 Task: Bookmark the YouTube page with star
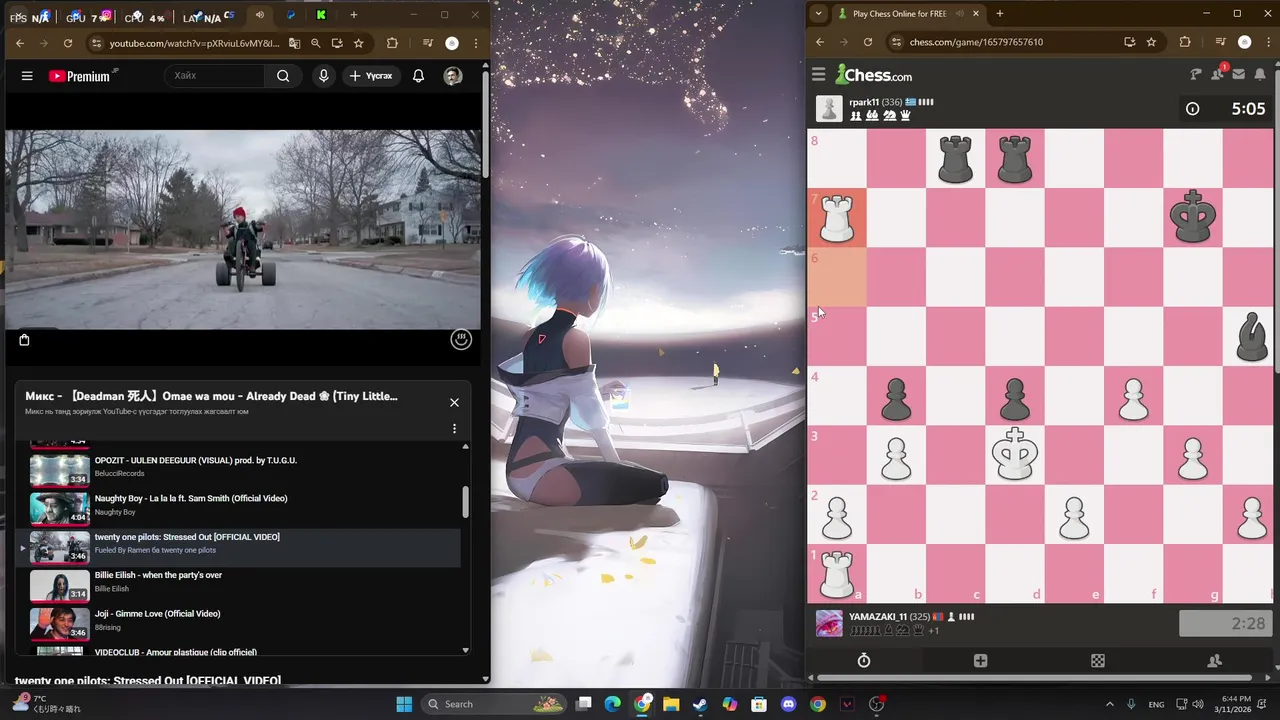(x=358, y=43)
